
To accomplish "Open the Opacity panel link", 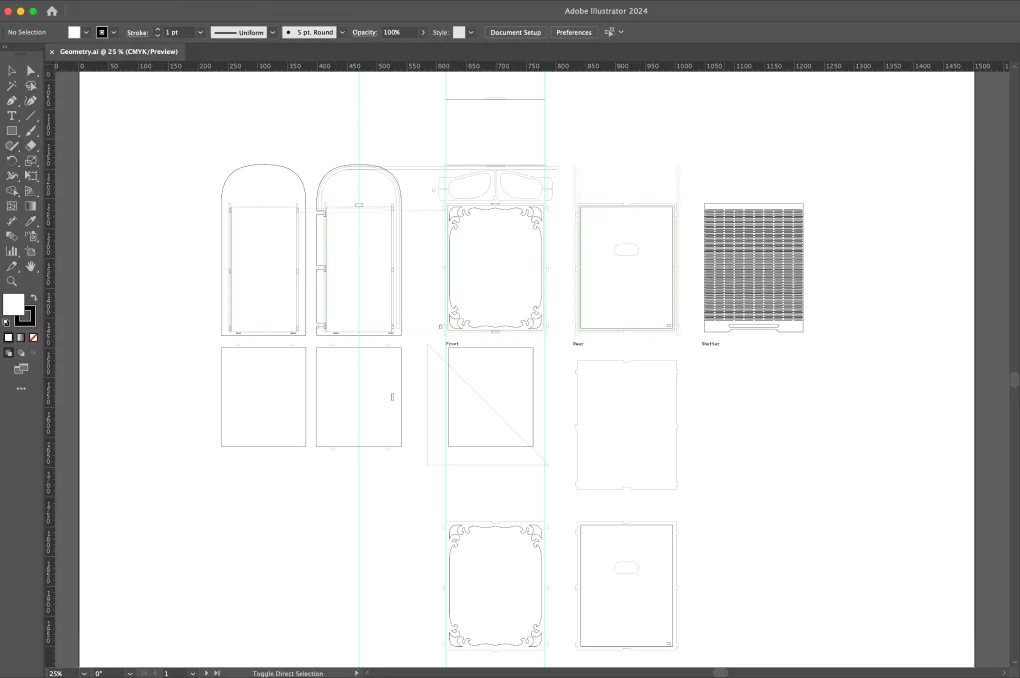I will [364, 33].
